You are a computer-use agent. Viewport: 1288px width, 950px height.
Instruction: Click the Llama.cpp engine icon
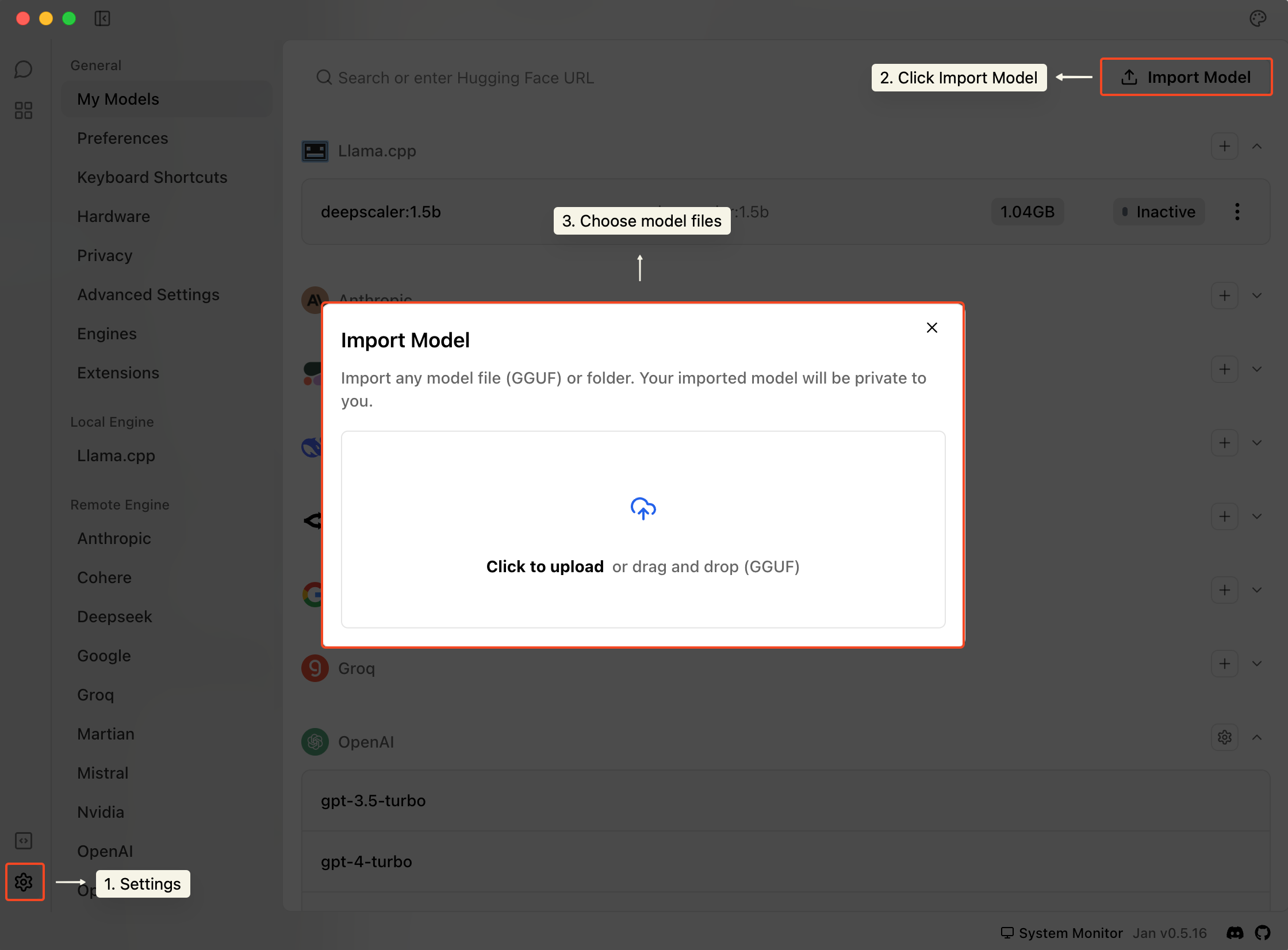click(x=315, y=151)
